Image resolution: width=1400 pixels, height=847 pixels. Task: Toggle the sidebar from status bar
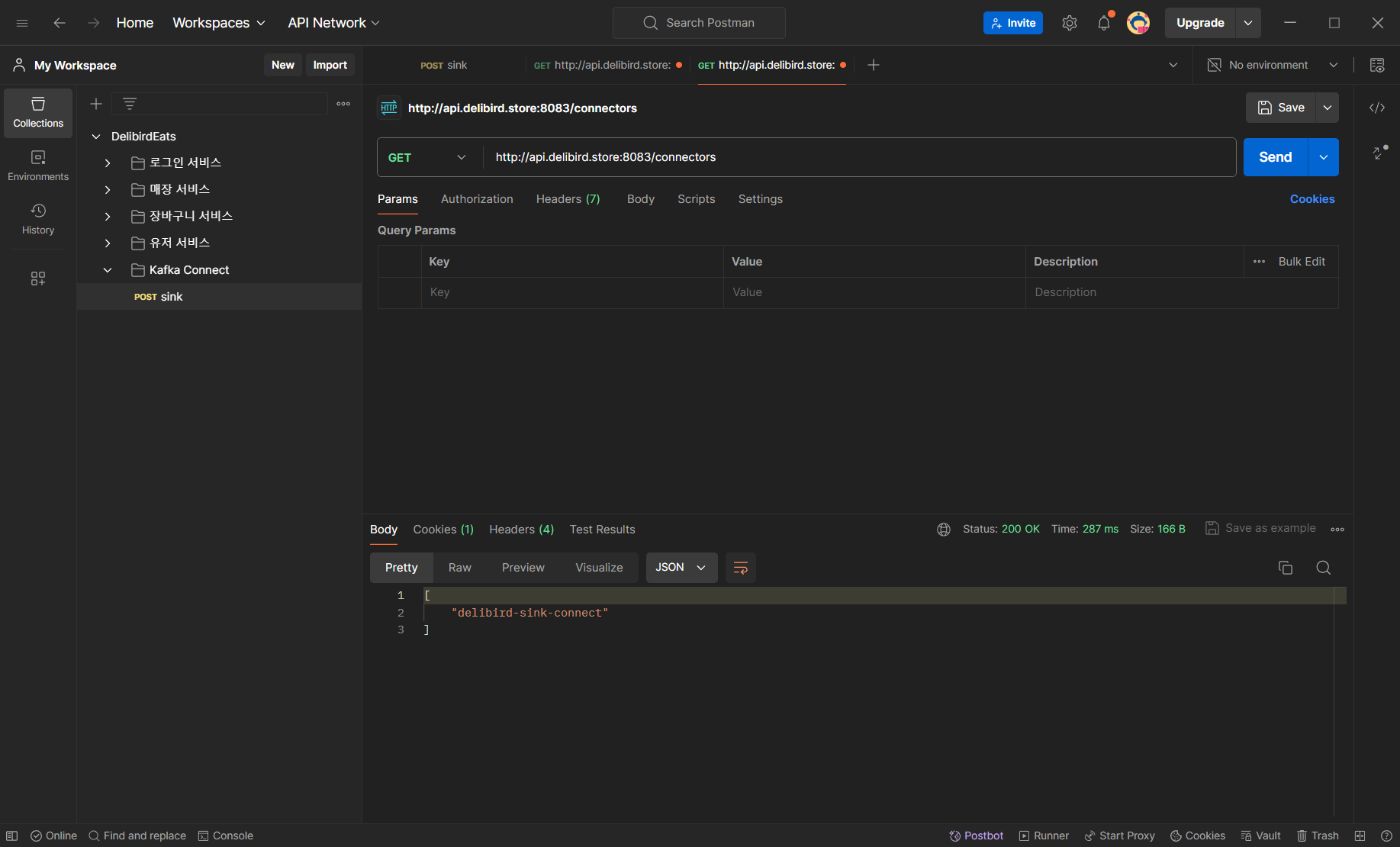click(12, 836)
